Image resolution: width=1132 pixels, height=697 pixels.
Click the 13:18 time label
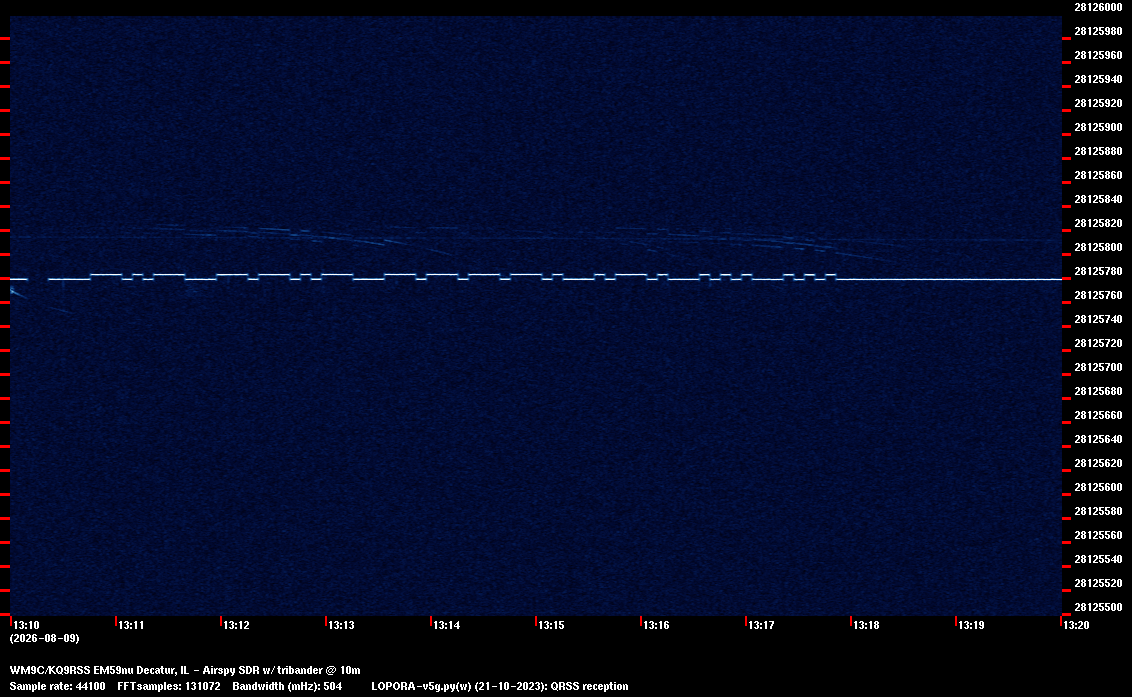866,625
